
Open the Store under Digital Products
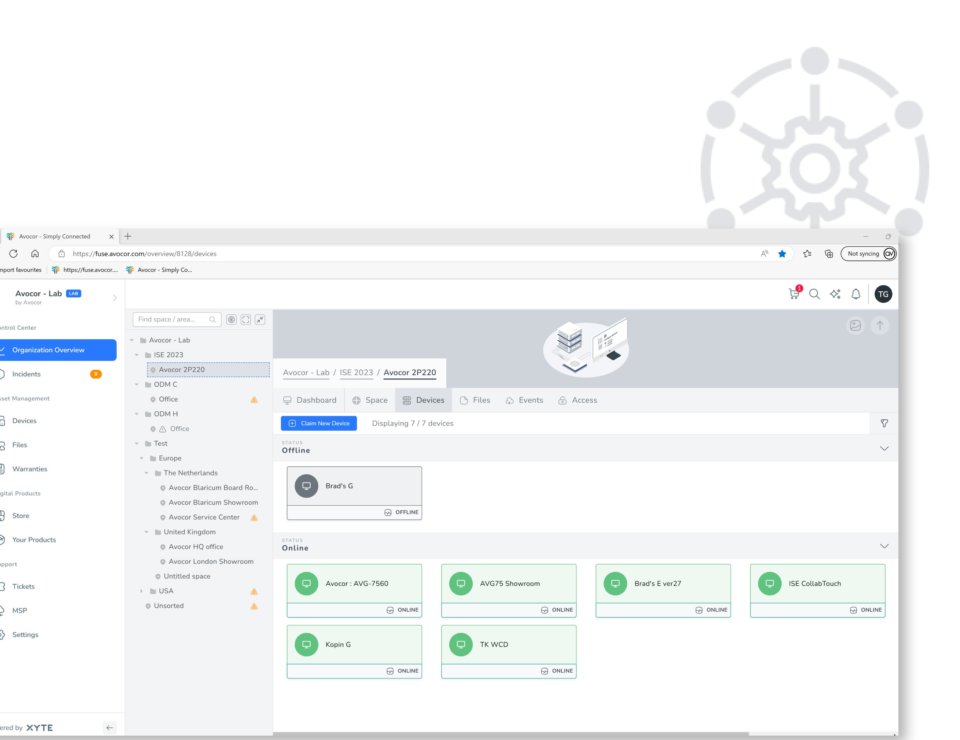tap(22, 515)
